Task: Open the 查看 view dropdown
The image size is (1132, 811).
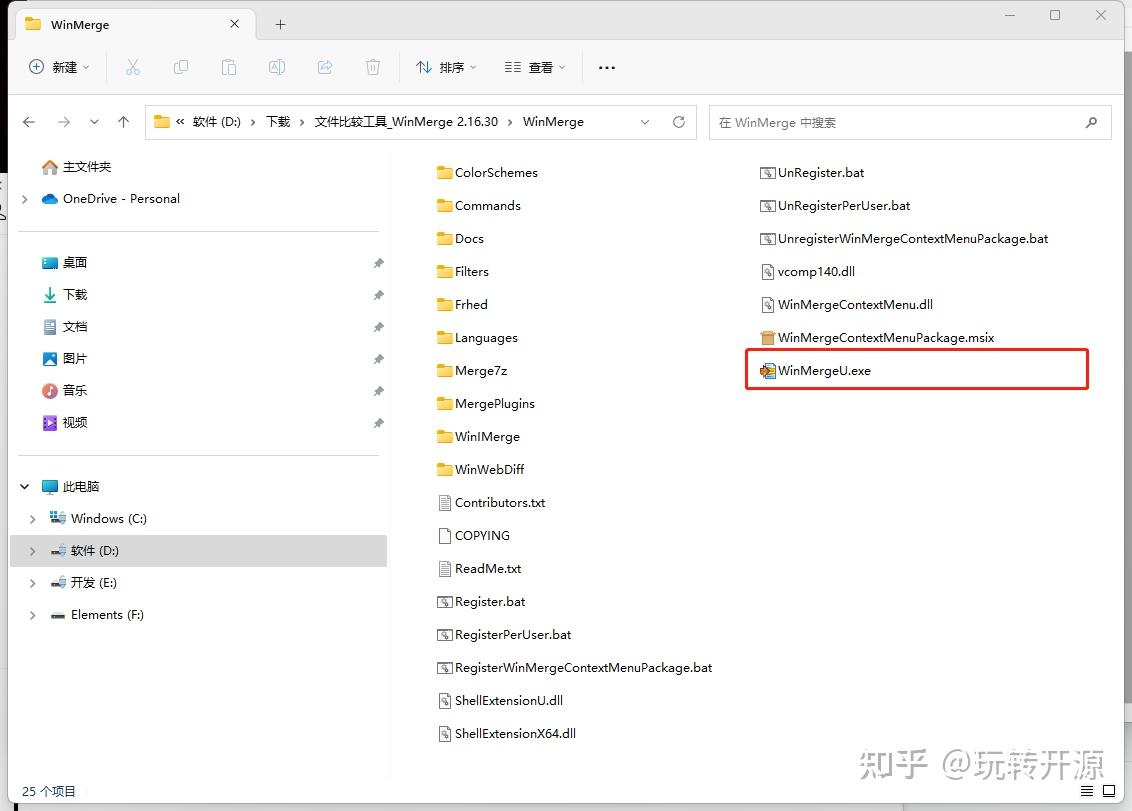Action: click(x=532, y=67)
